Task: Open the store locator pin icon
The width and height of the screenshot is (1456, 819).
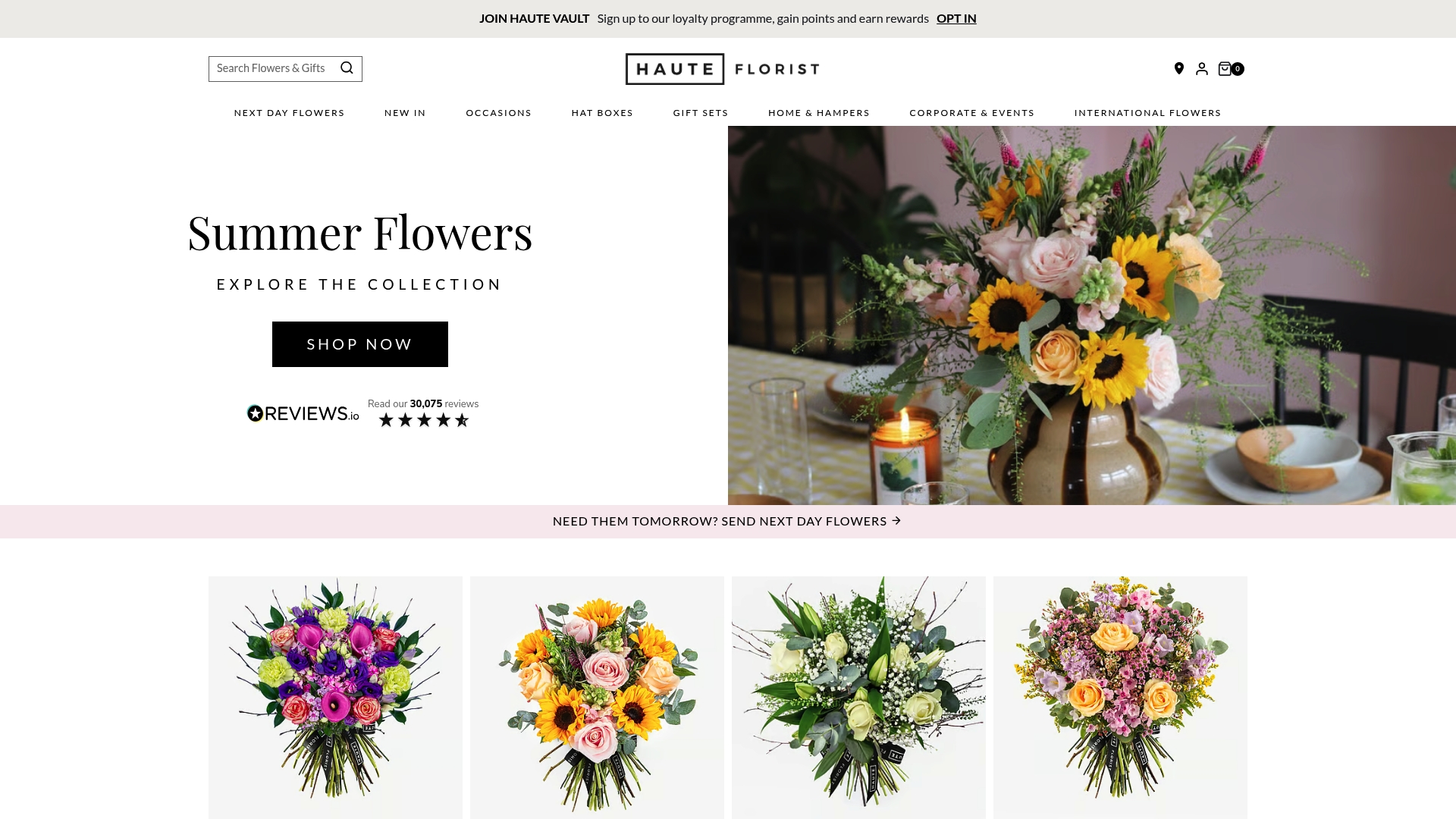Action: click(1179, 68)
